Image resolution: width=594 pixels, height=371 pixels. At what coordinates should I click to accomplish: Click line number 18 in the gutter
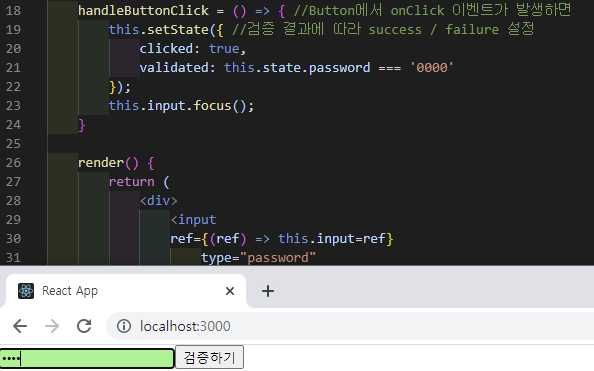click(14, 11)
